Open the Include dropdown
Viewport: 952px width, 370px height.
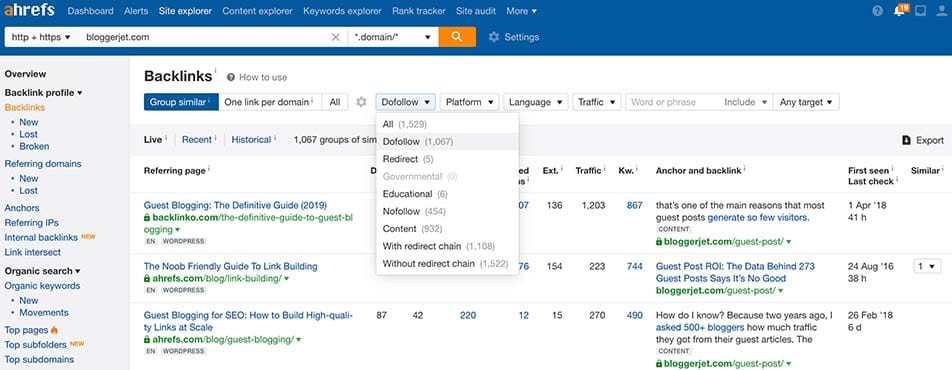(x=746, y=102)
